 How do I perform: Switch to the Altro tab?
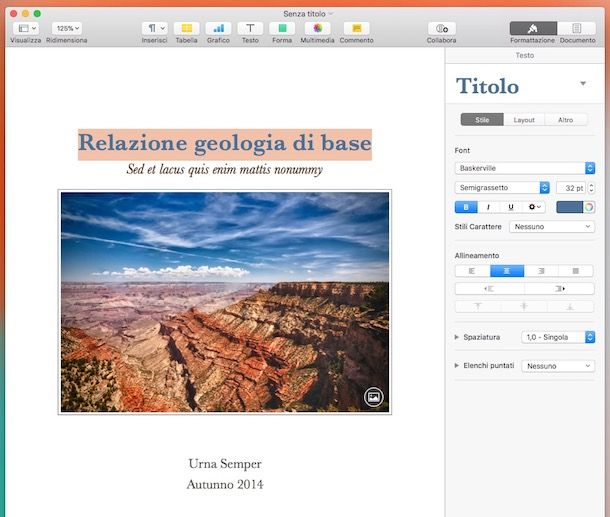566,120
